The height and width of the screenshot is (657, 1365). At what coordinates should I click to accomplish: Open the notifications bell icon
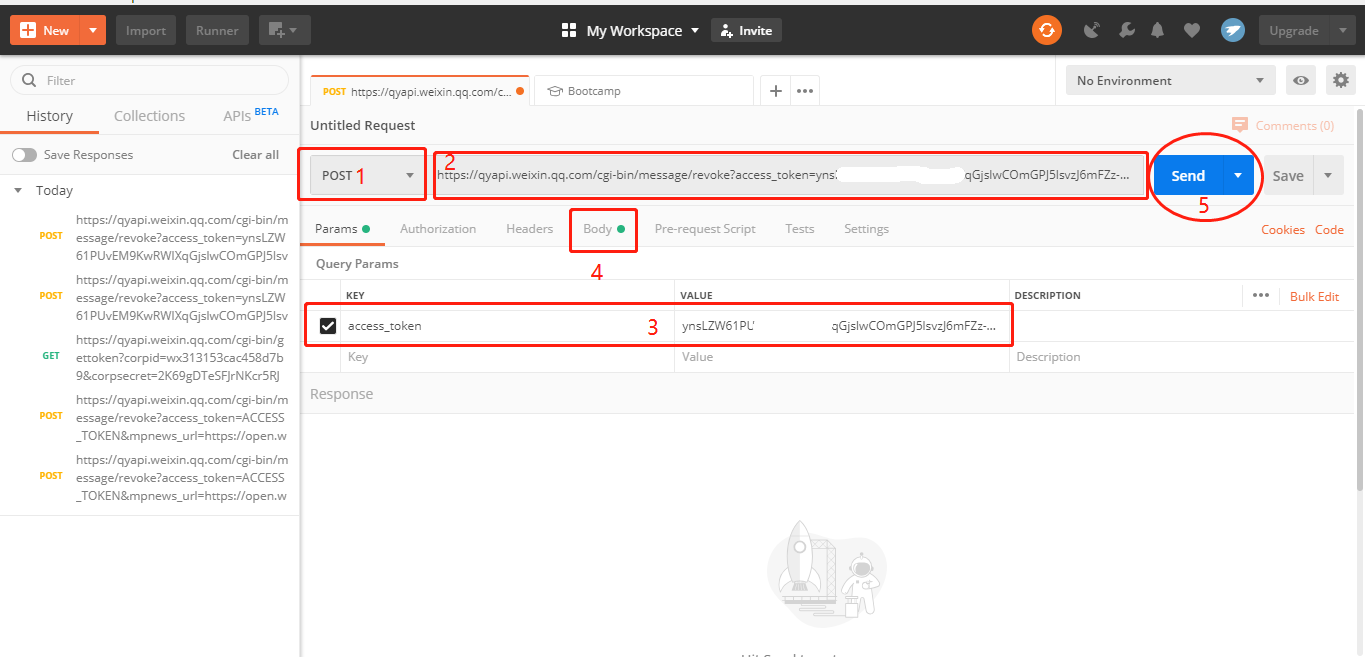point(1158,30)
